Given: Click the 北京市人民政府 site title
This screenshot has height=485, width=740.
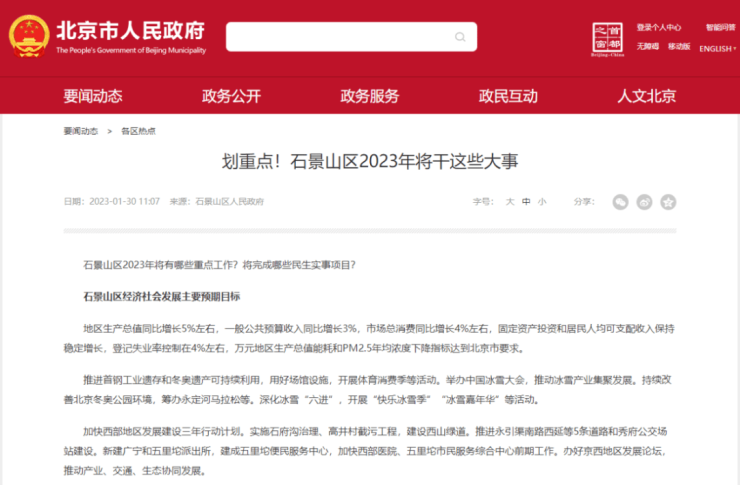Looking at the screenshot, I should [x=131, y=31].
